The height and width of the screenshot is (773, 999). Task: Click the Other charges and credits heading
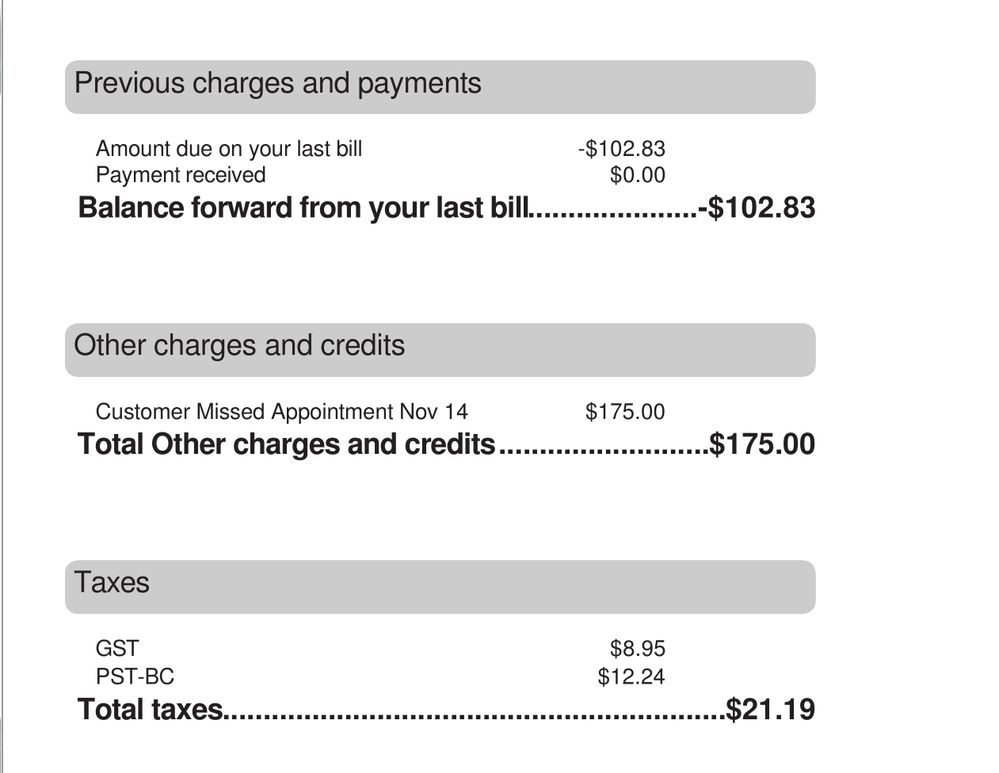tap(240, 346)
